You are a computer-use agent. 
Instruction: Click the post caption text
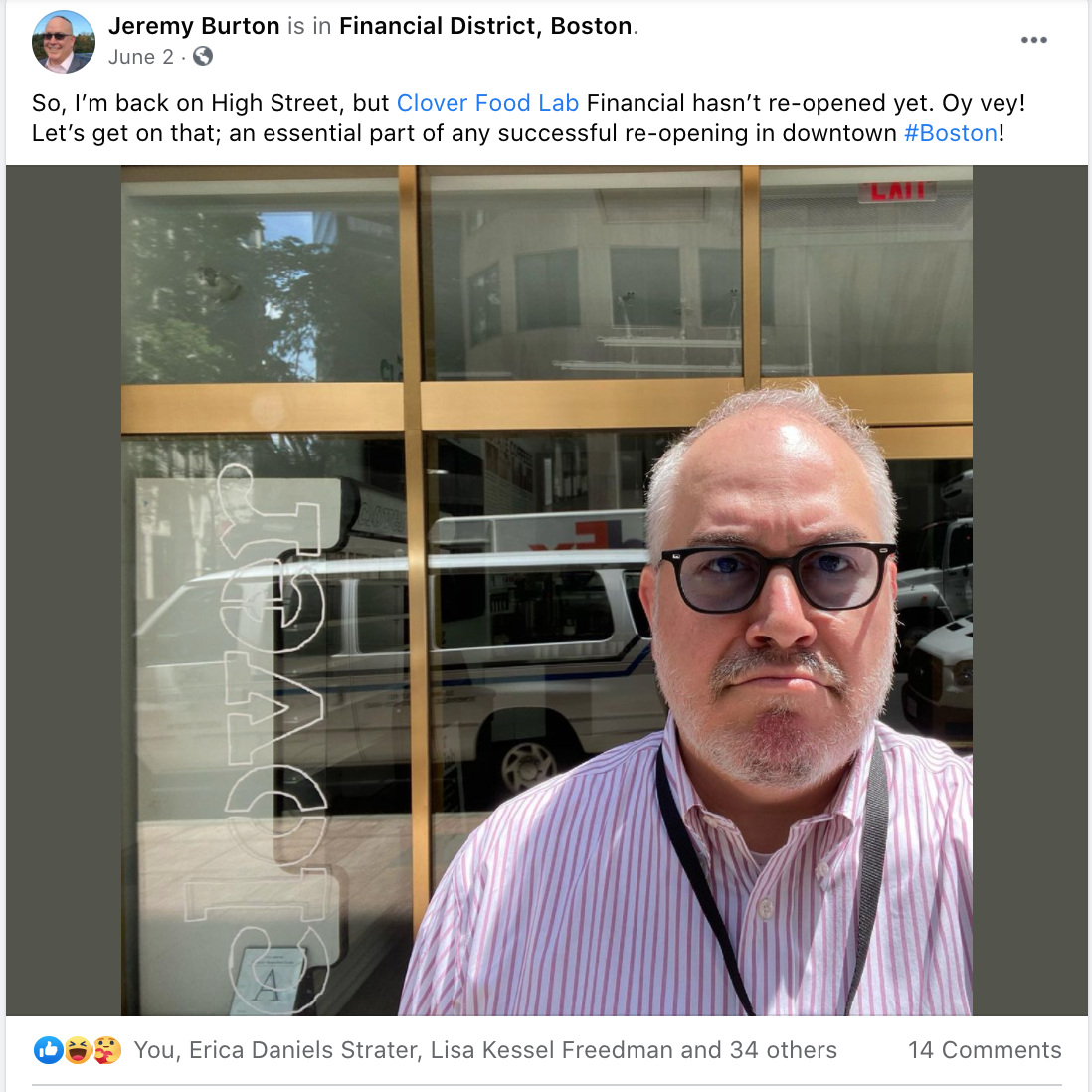click(528, 118)
